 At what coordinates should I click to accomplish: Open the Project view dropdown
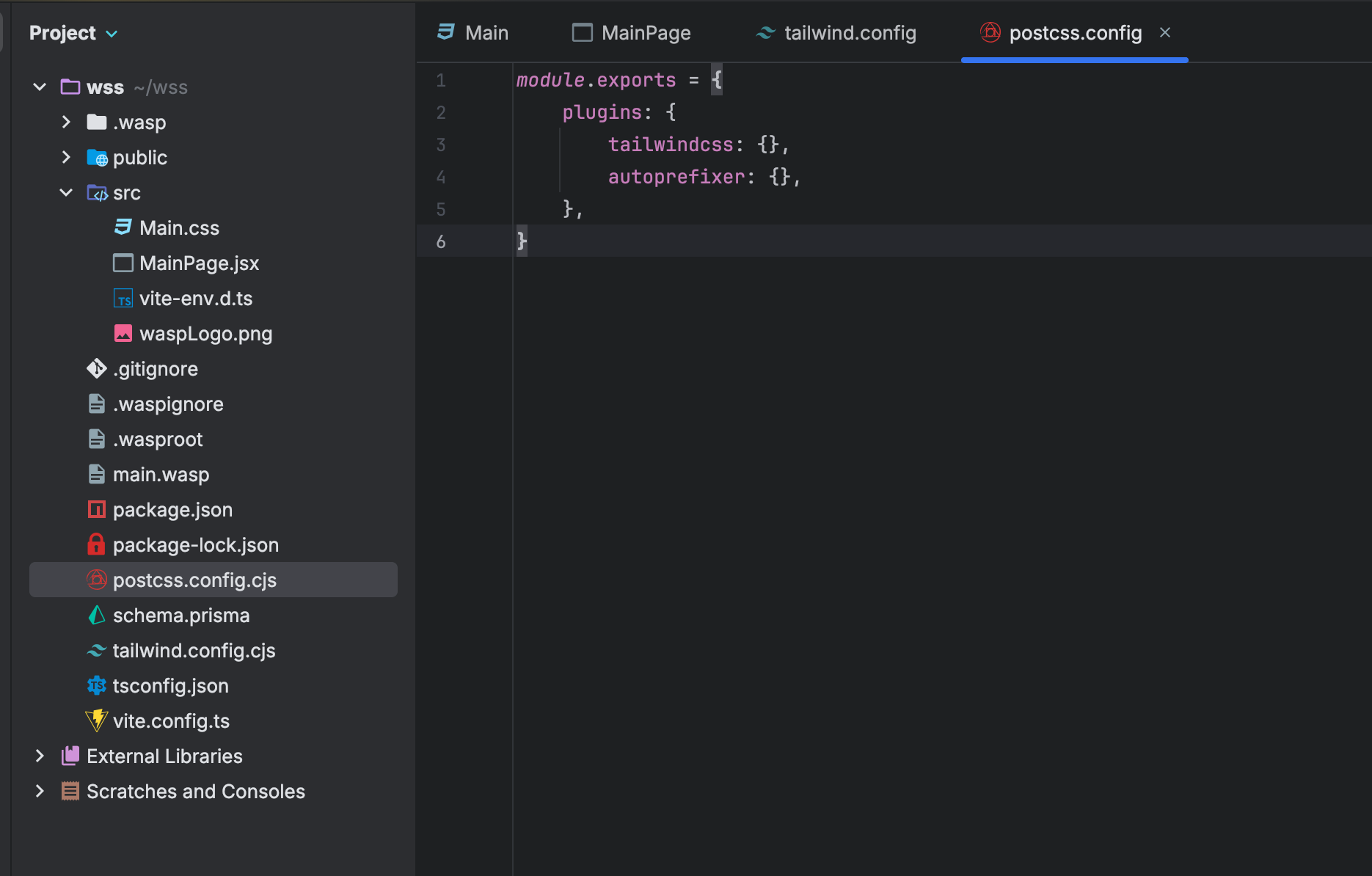pyautogui.click(x=73, y=33)
